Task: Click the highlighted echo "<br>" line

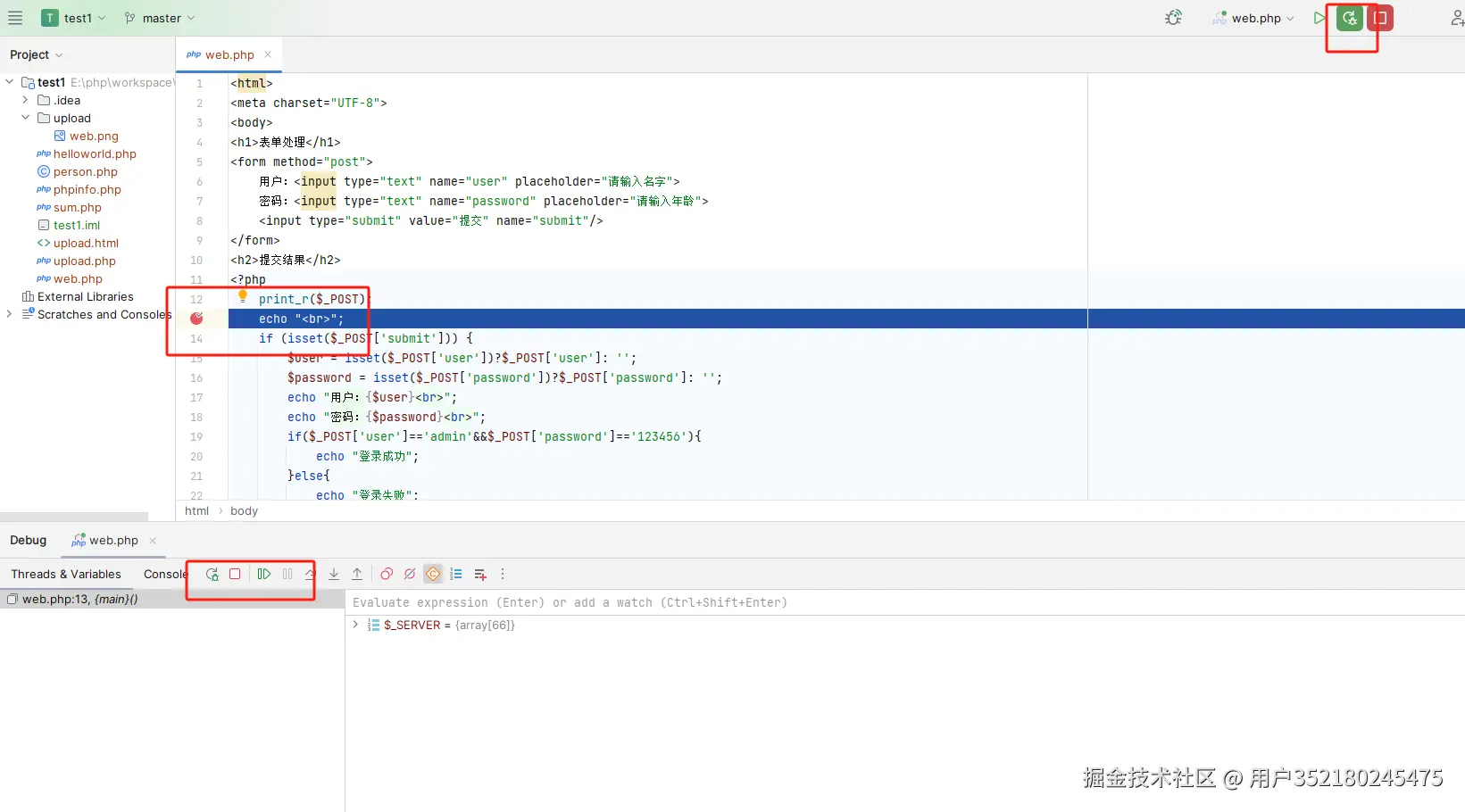Action: (846, 319)
